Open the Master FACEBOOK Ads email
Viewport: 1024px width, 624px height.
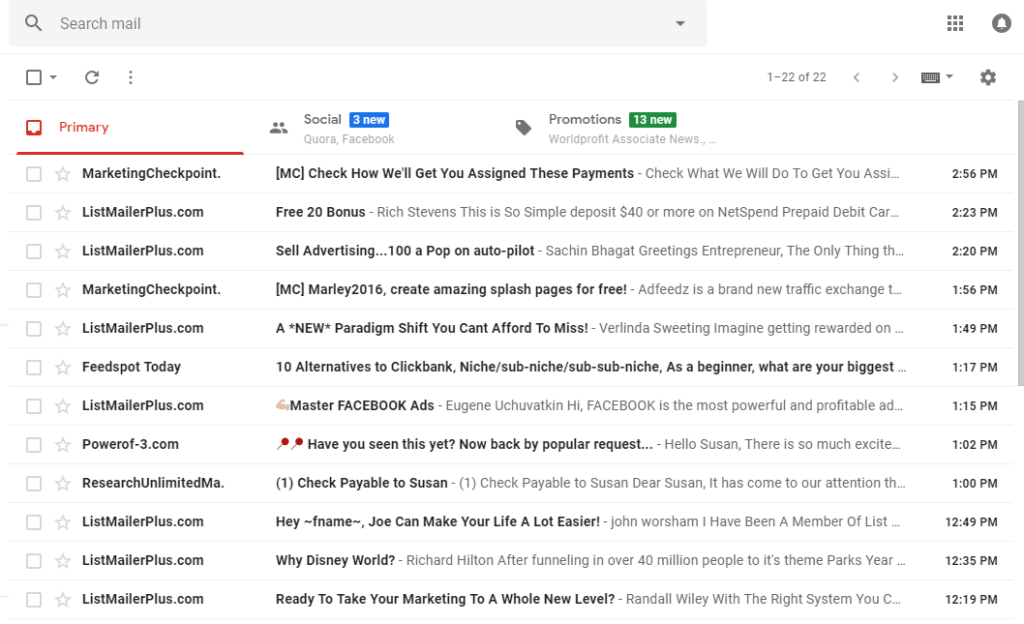511,406
